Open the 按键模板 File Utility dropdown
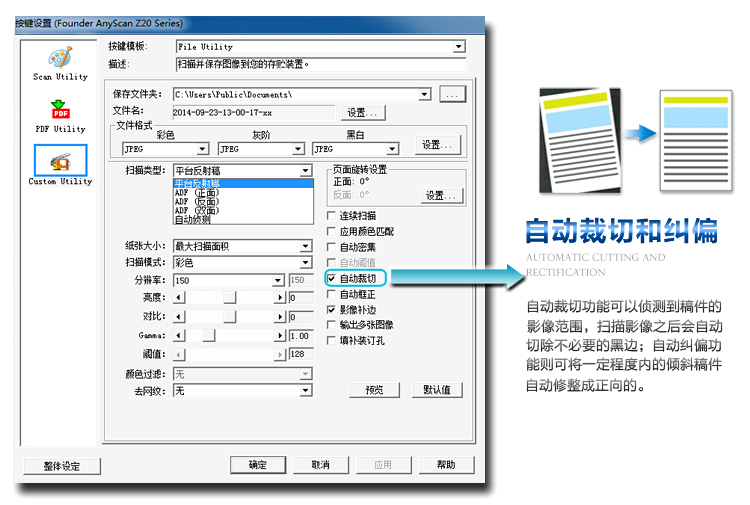 (x=459, y=47)
